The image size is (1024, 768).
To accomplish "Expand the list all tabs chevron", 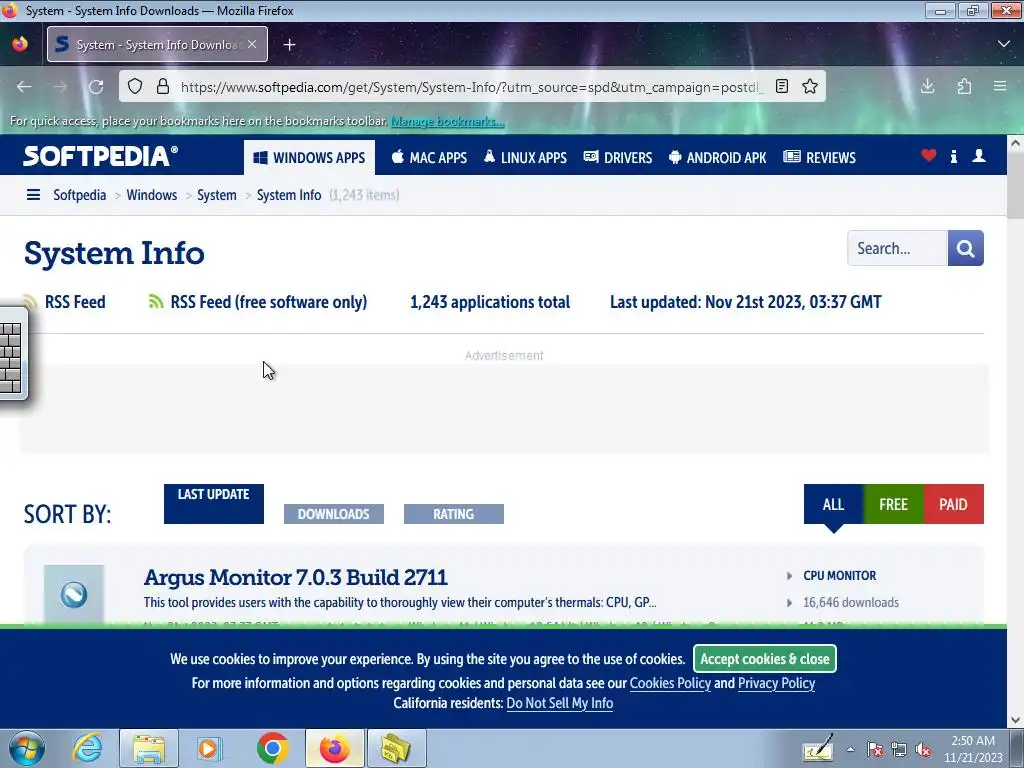I will 1004,44.
